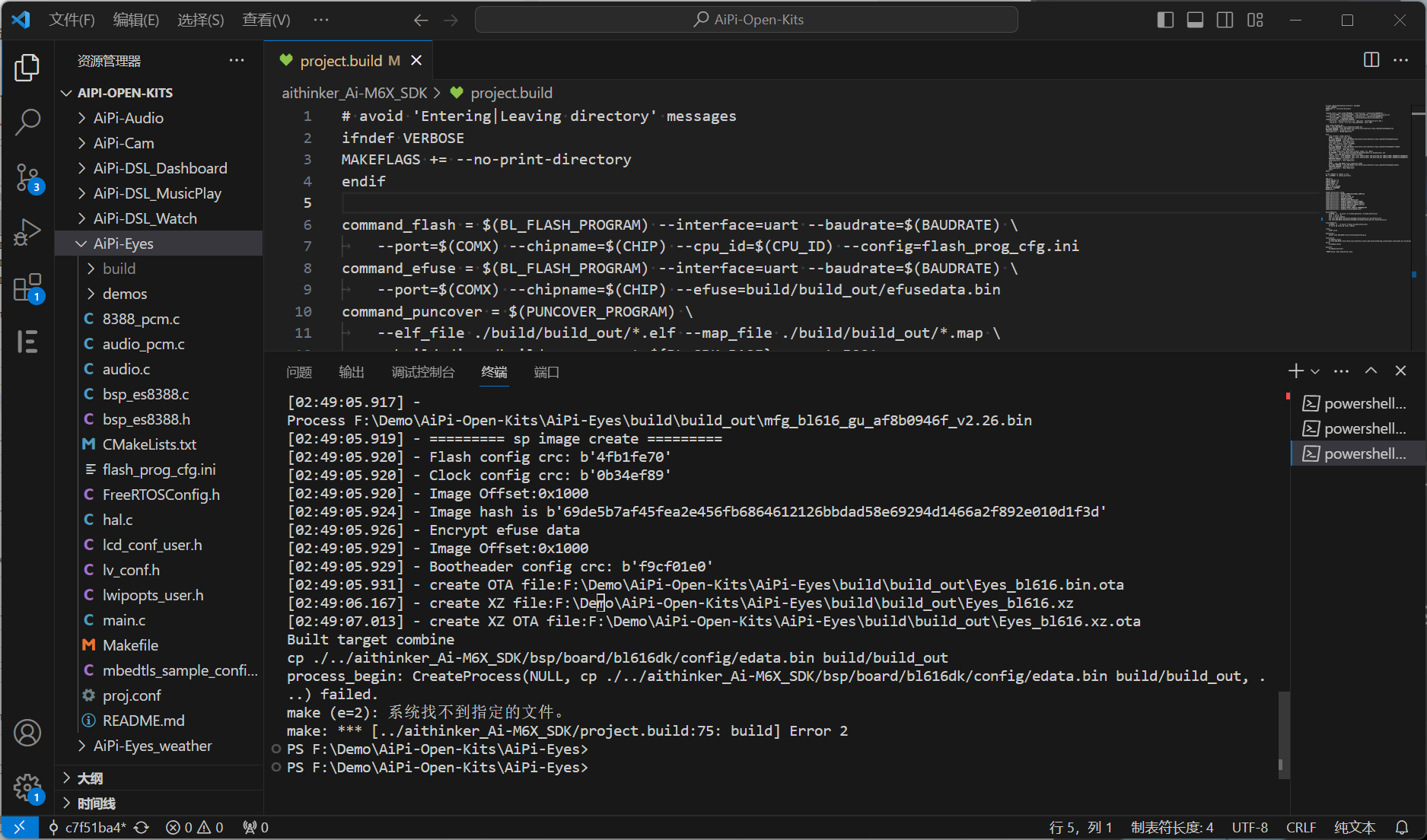This screenshot has width=1427, height=840.
Task: Switch to the 调试控制台 debug console tab
Action: click(x=423, y=372)
